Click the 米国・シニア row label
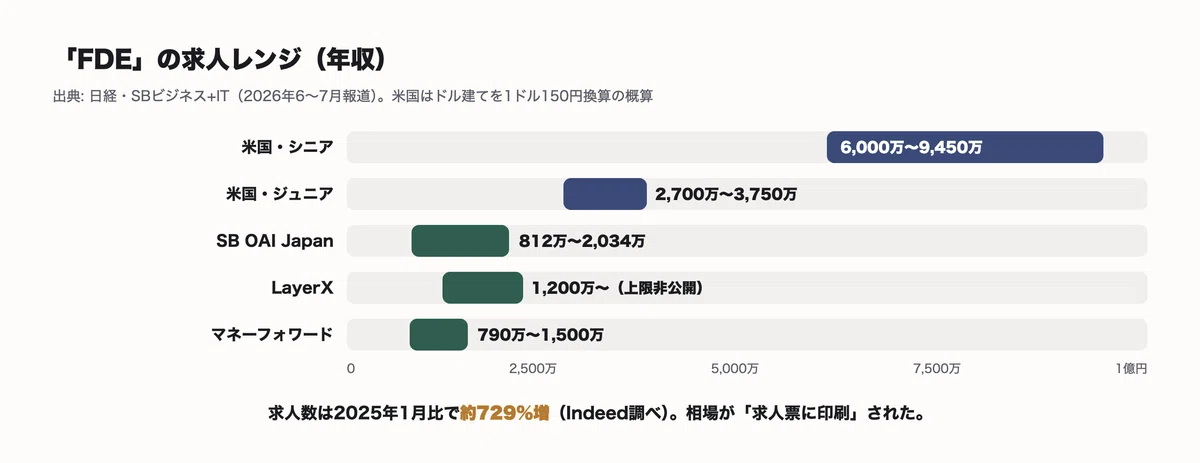 click(287, 147)
